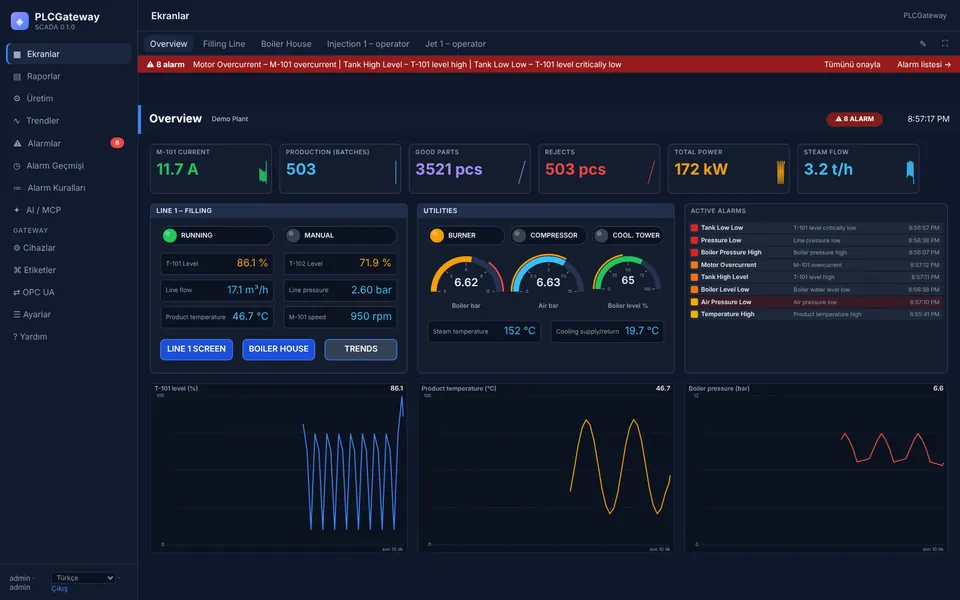The height and width of the screenshot is (600, 960).
Task: Click the yellow square on Temperature High alarm
Action: (694, 314)
